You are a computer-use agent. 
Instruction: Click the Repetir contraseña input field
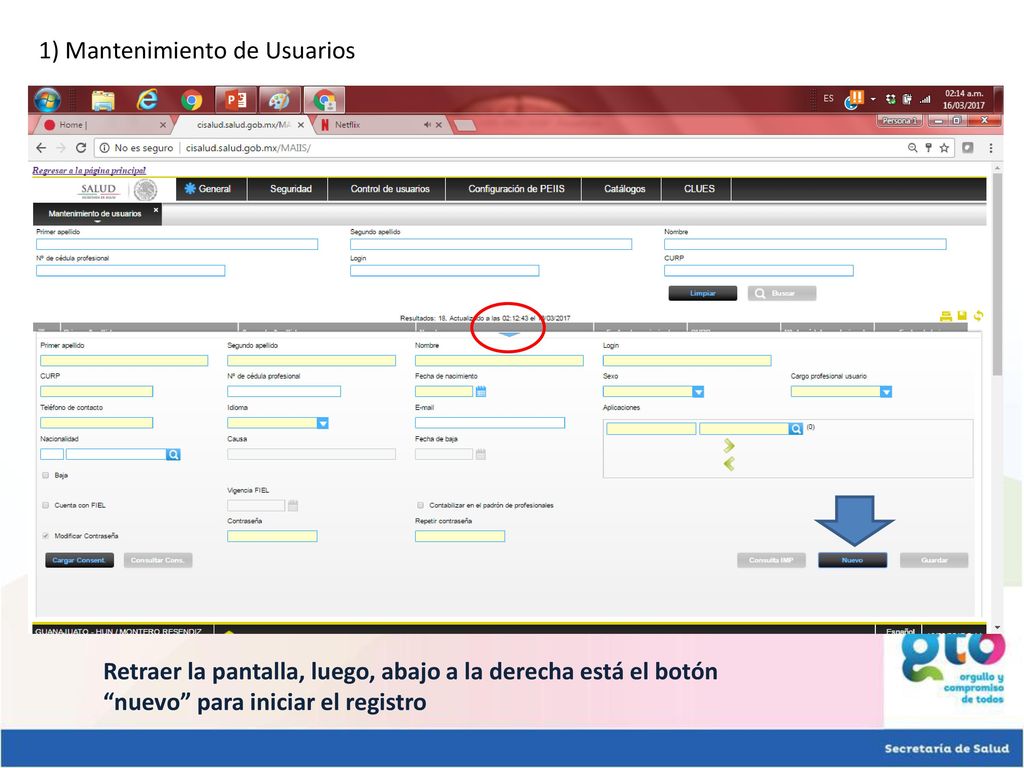coord(460,536)
